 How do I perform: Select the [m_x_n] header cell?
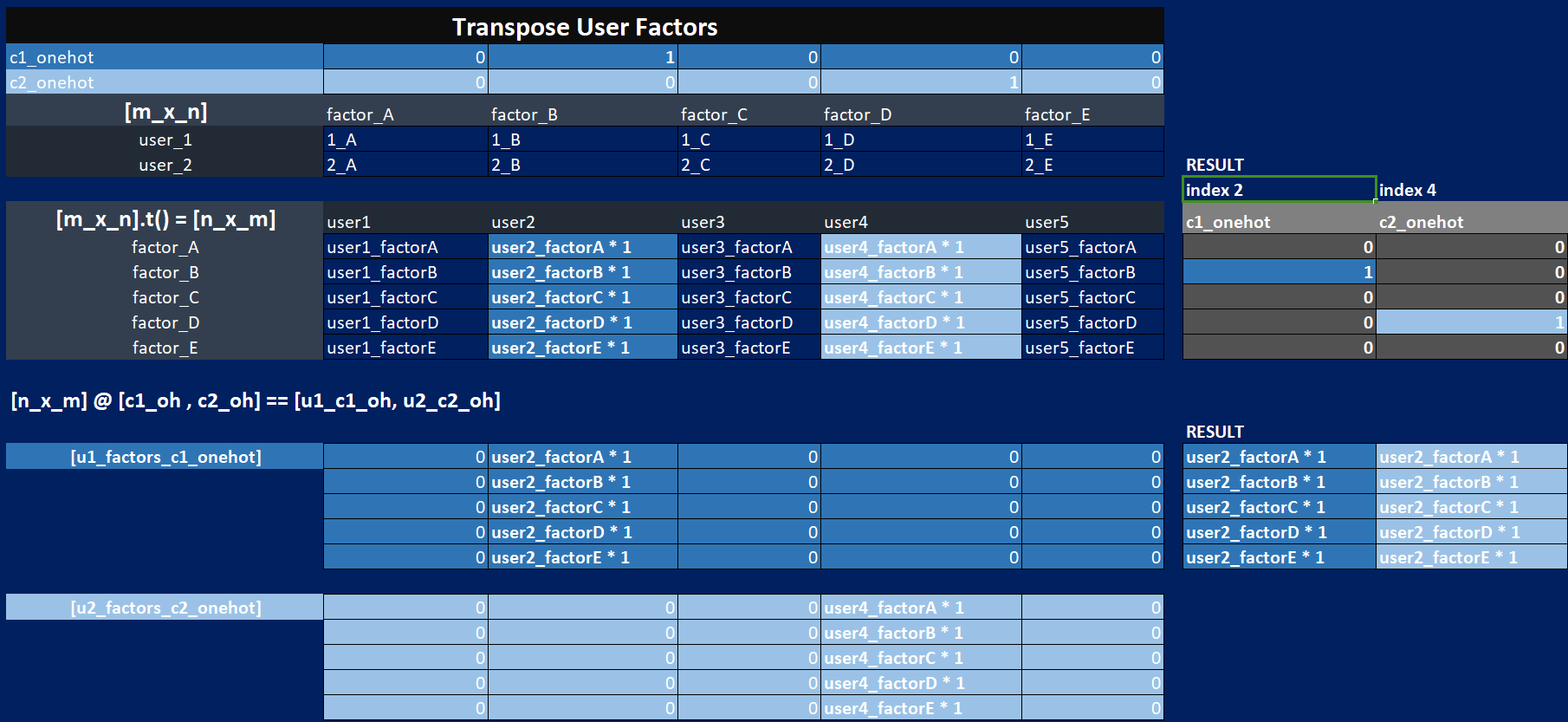pyautogui.click(x=165, y=112)
